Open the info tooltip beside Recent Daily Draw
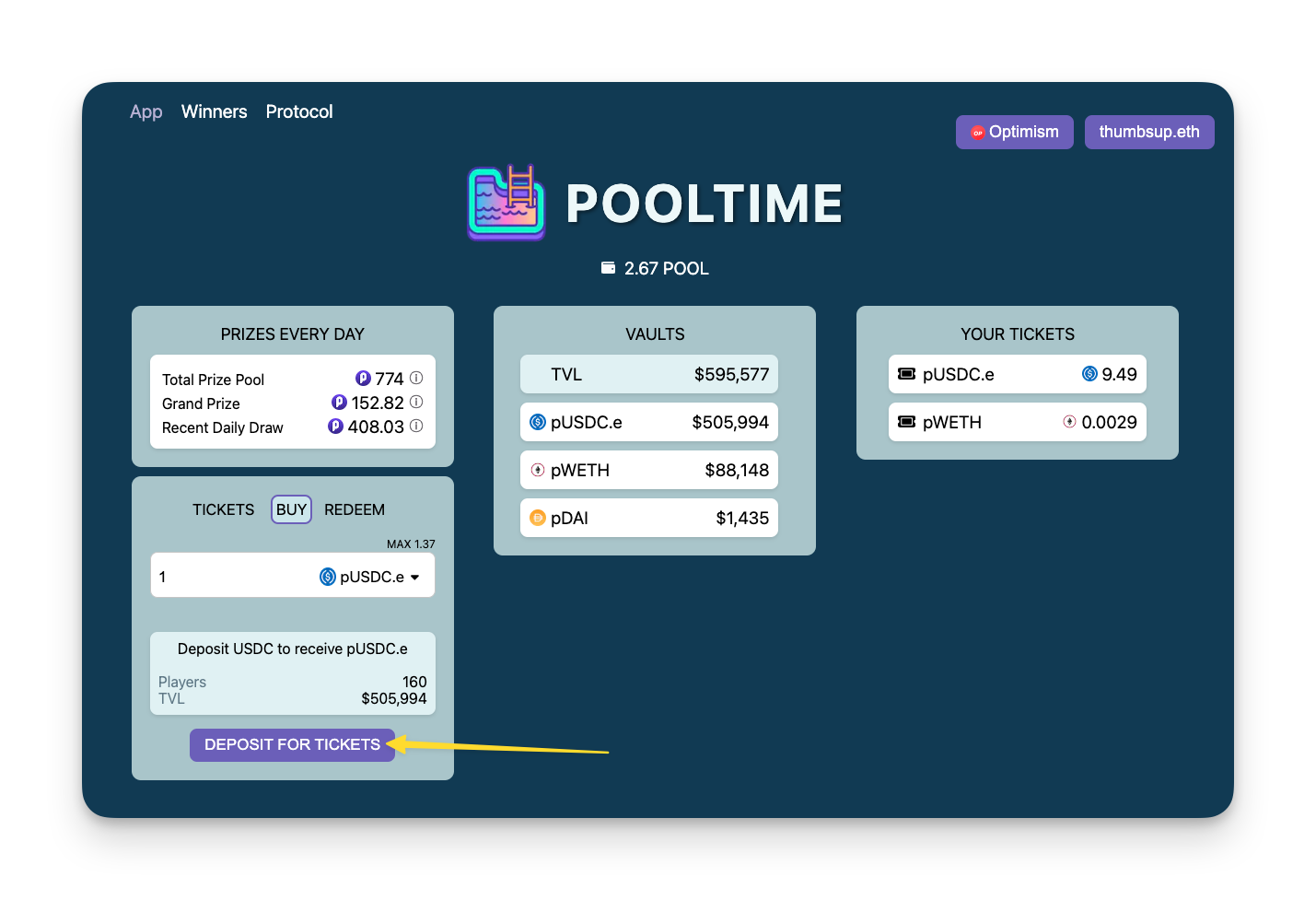 [415, 427]
